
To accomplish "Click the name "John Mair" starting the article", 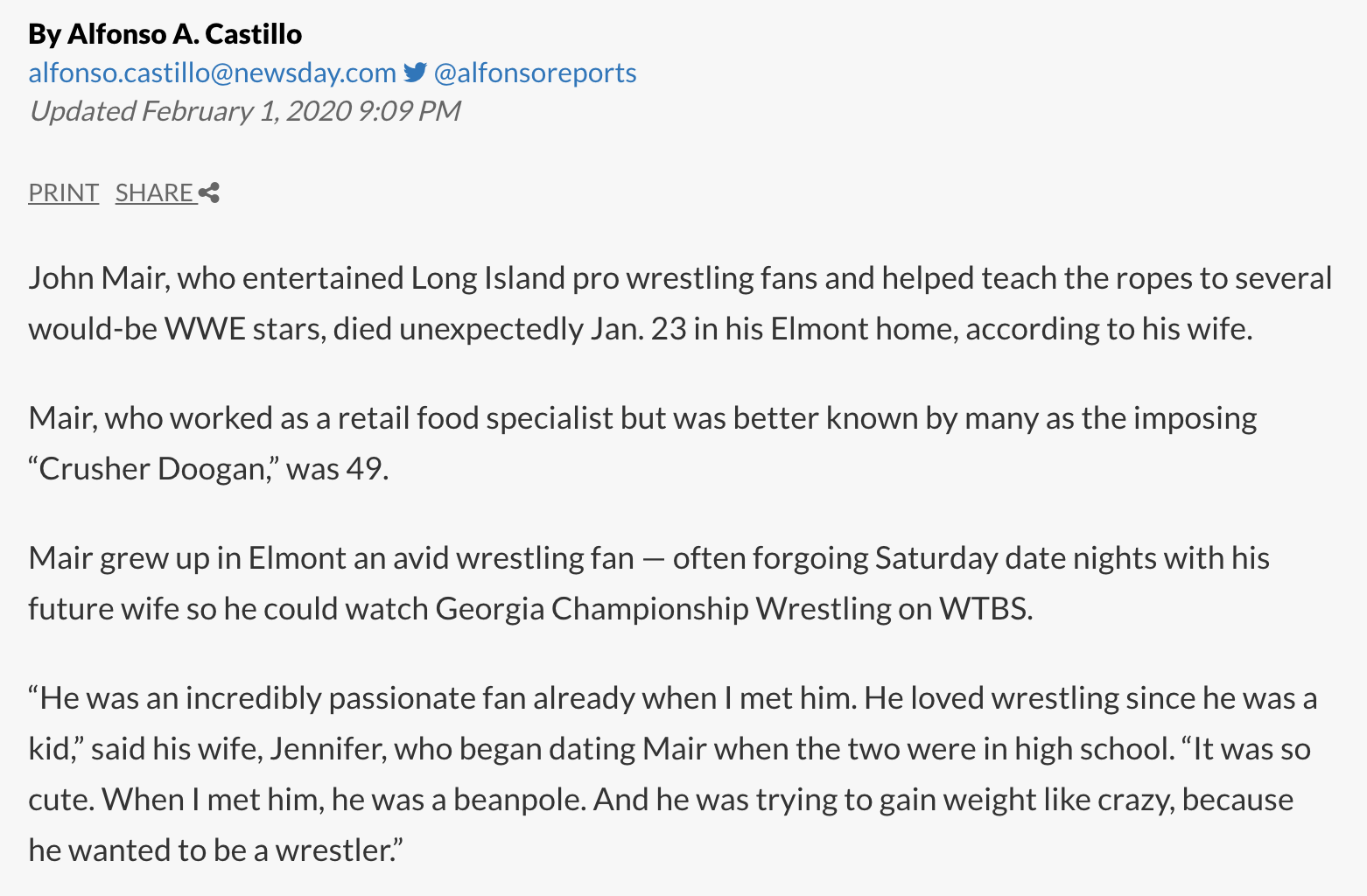I will pos(96,278).
